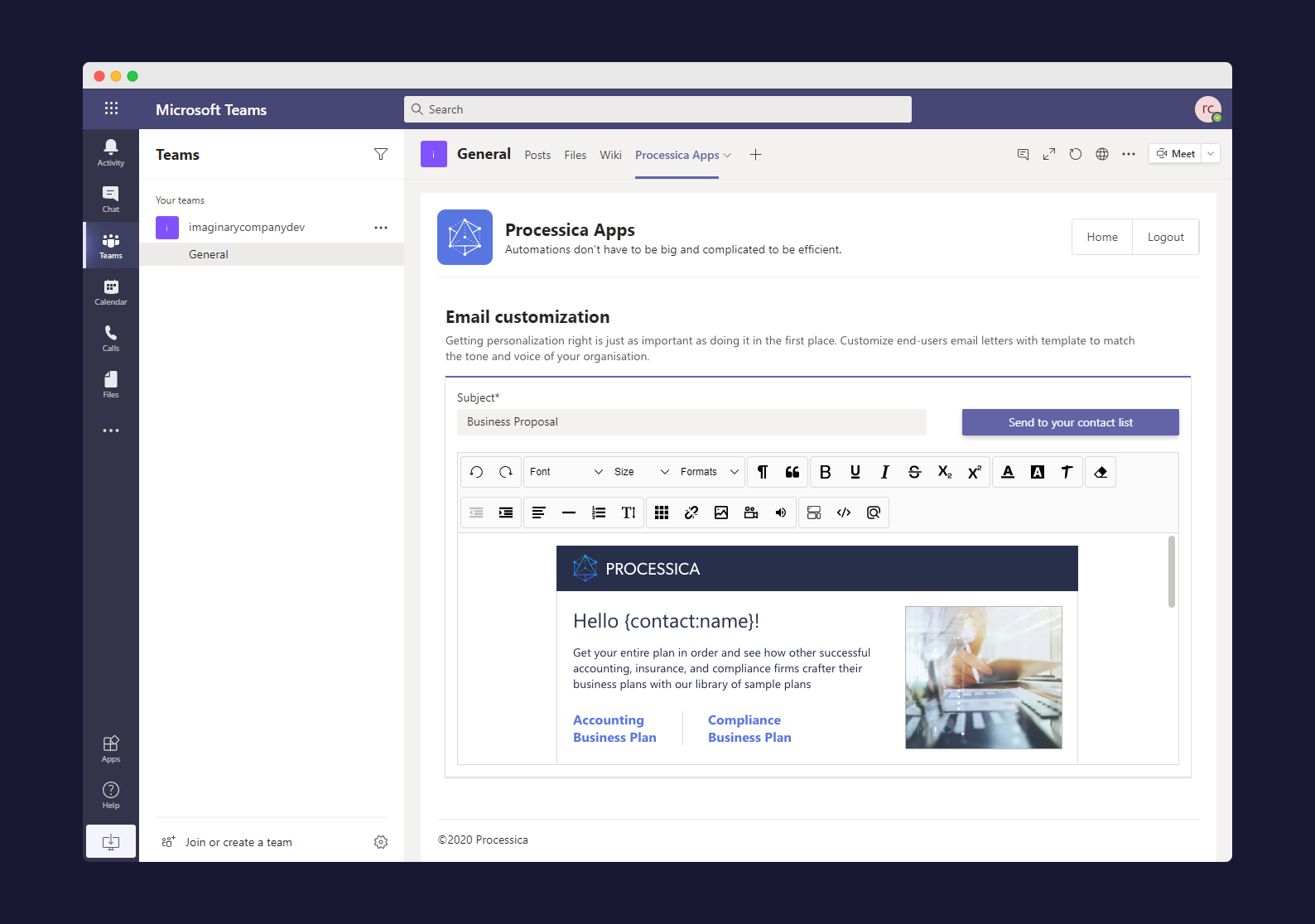Open the Size dropdown
This screenshot has width=1315, height=924.
coord(642,472)
